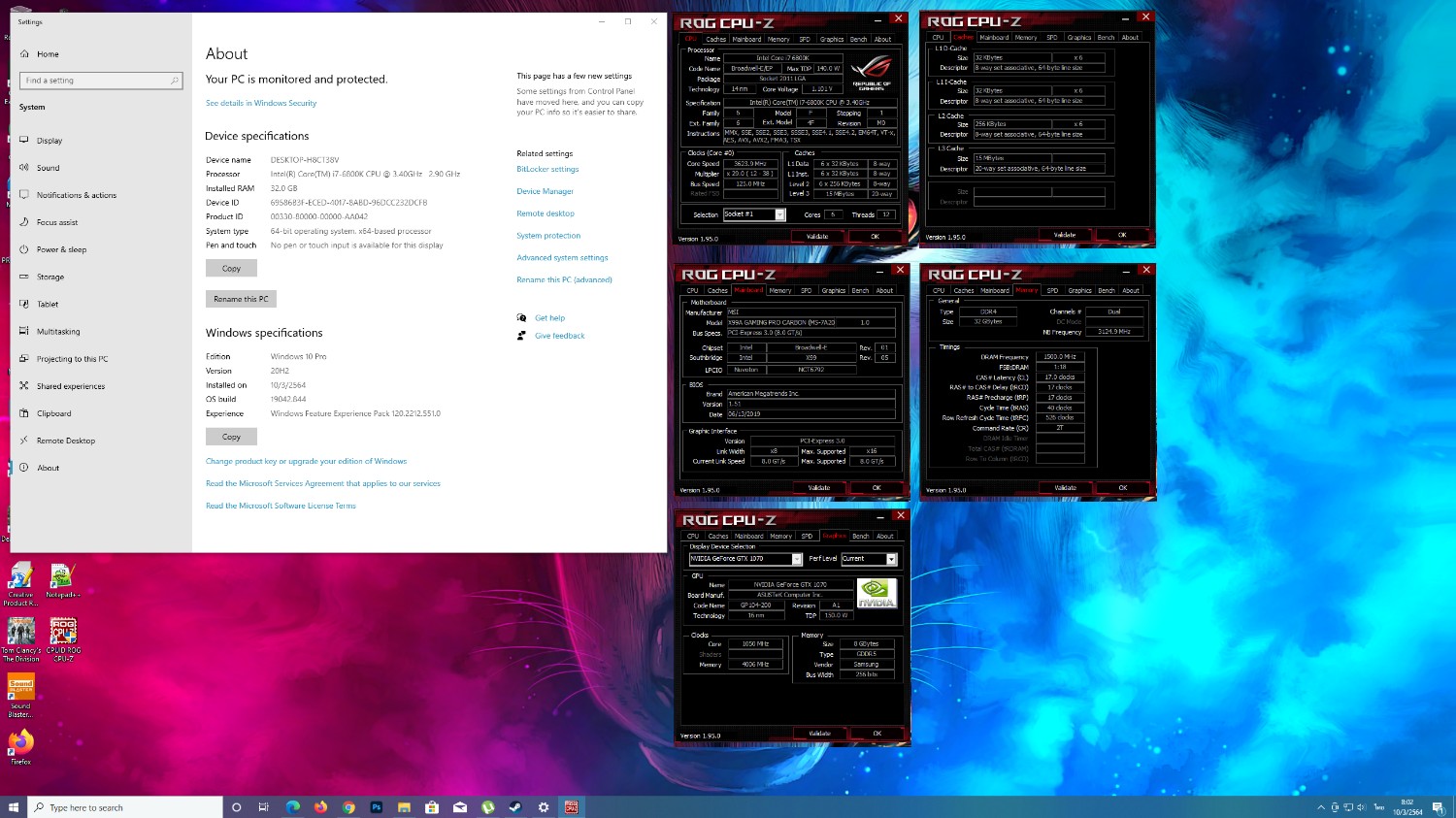Switch to Caches tab in CPU window

click(716, 40)
